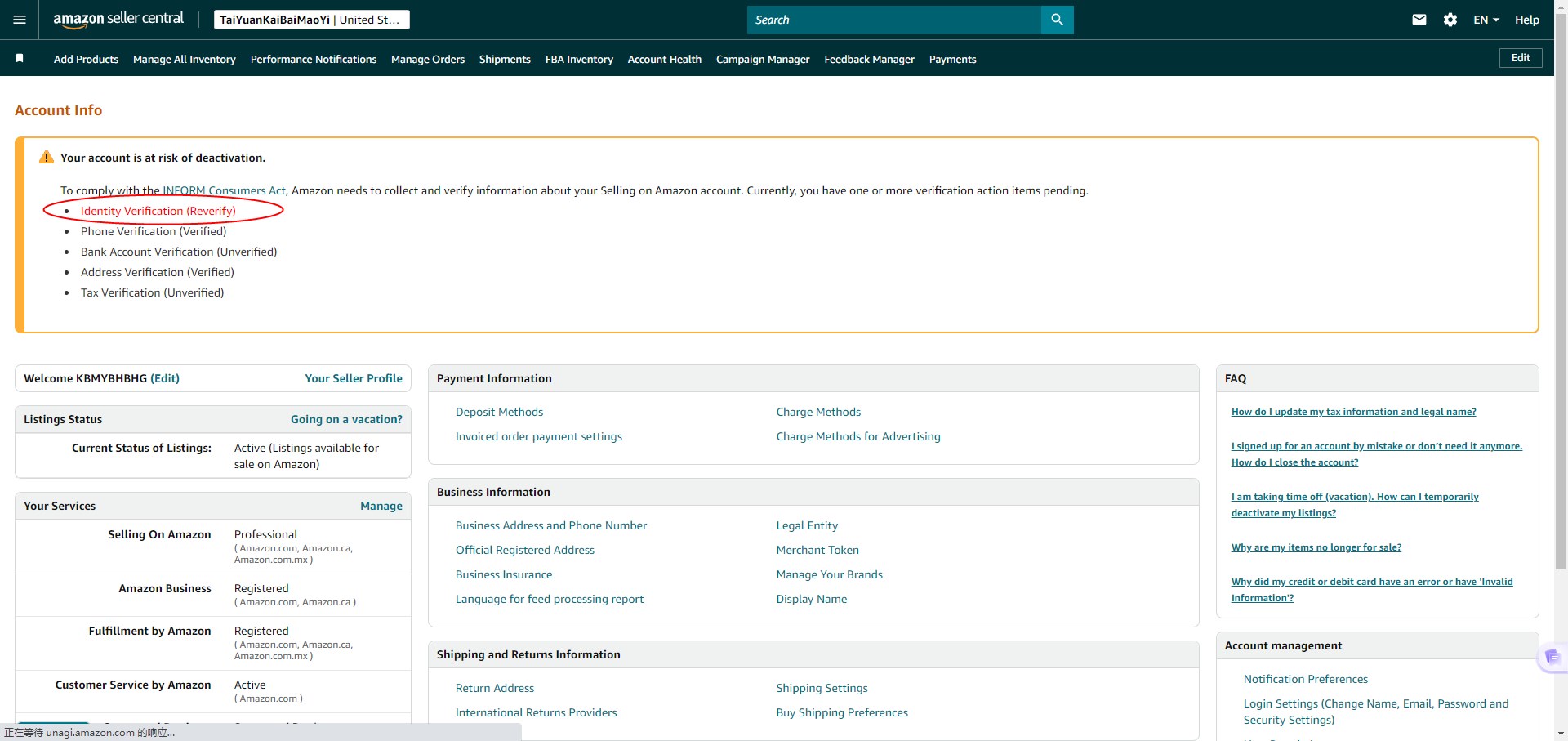The width and height of the screenshot is (1568, 741).
Task: Open Display Name
Action: (811, 599)
